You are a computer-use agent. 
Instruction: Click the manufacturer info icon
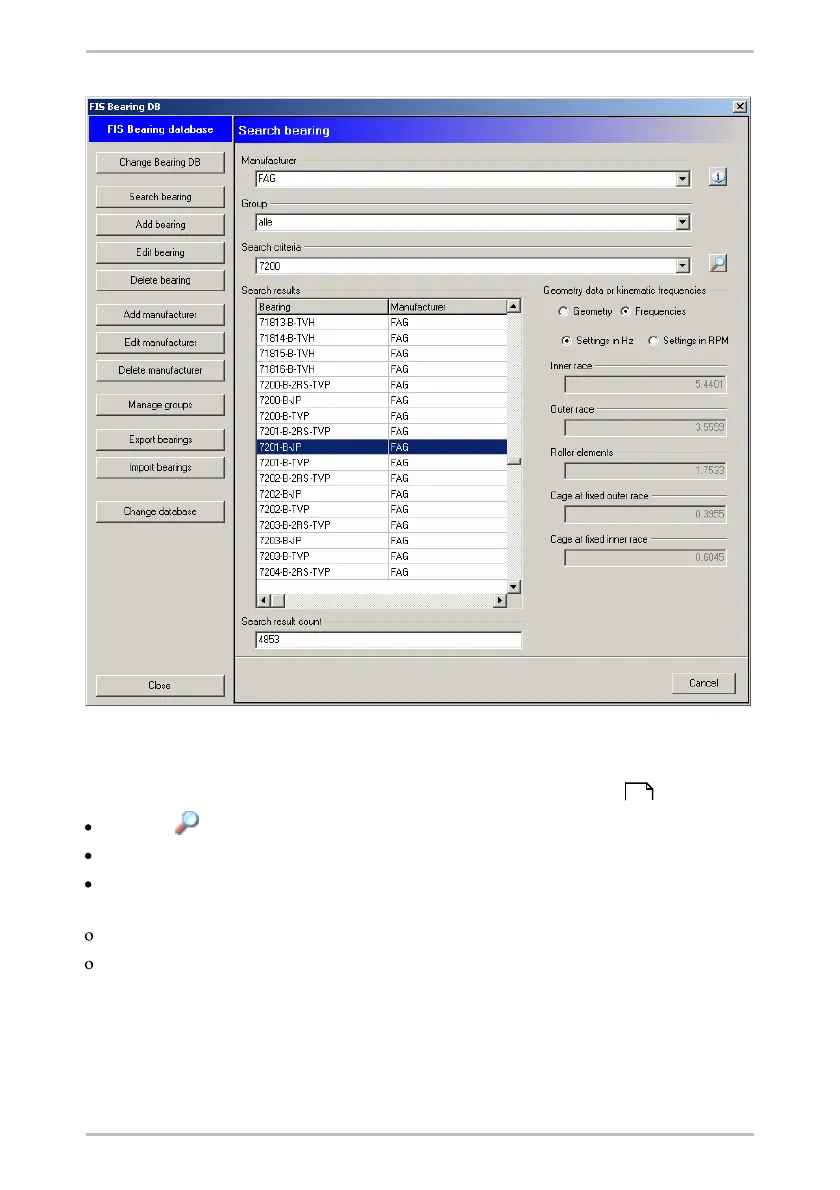718,177
